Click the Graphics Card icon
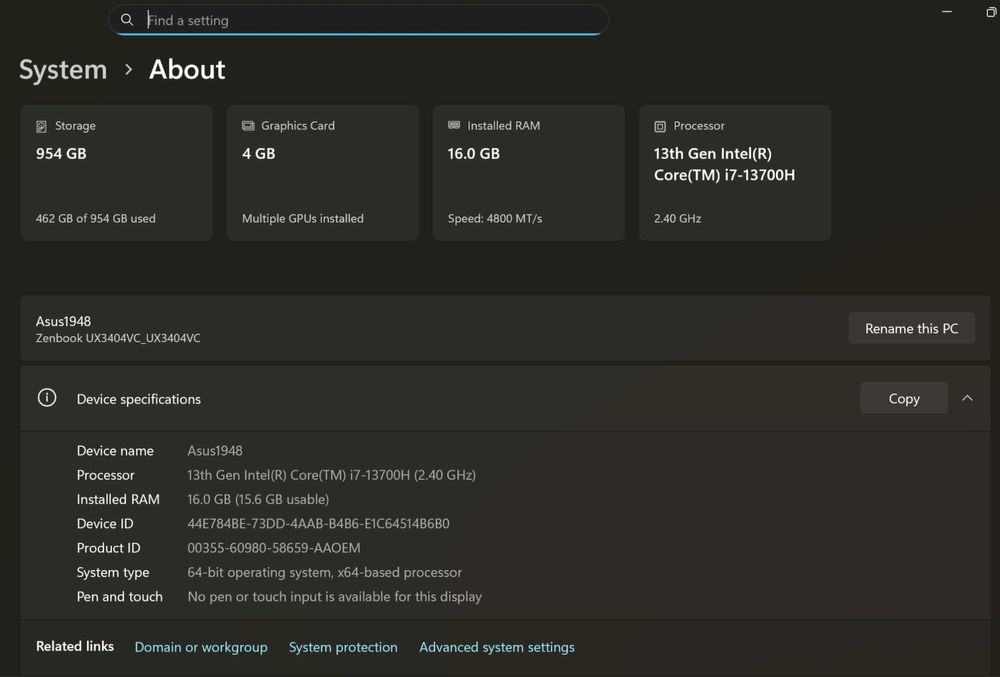This screenshot has width=1000, height=677. [248, 126]
